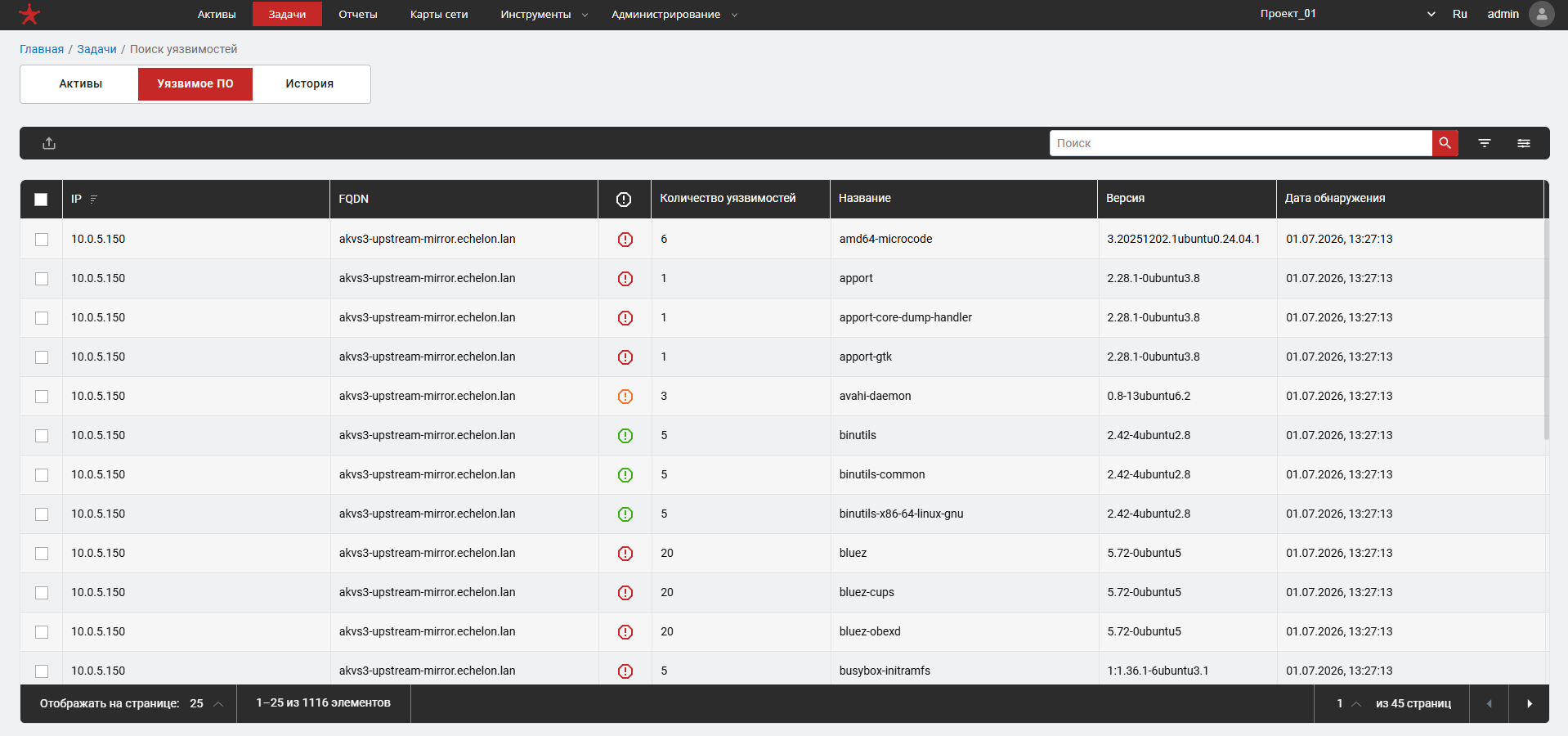Switch to the История tab
The image size is (1568, 736).
[x=310, y=83]
